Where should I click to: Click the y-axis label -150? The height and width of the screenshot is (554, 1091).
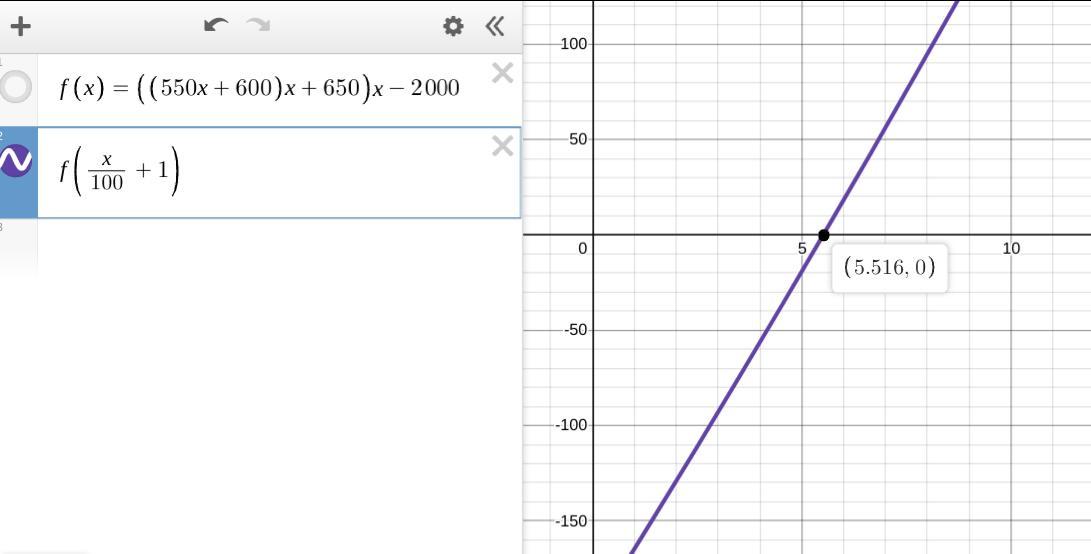coord(571,521)
